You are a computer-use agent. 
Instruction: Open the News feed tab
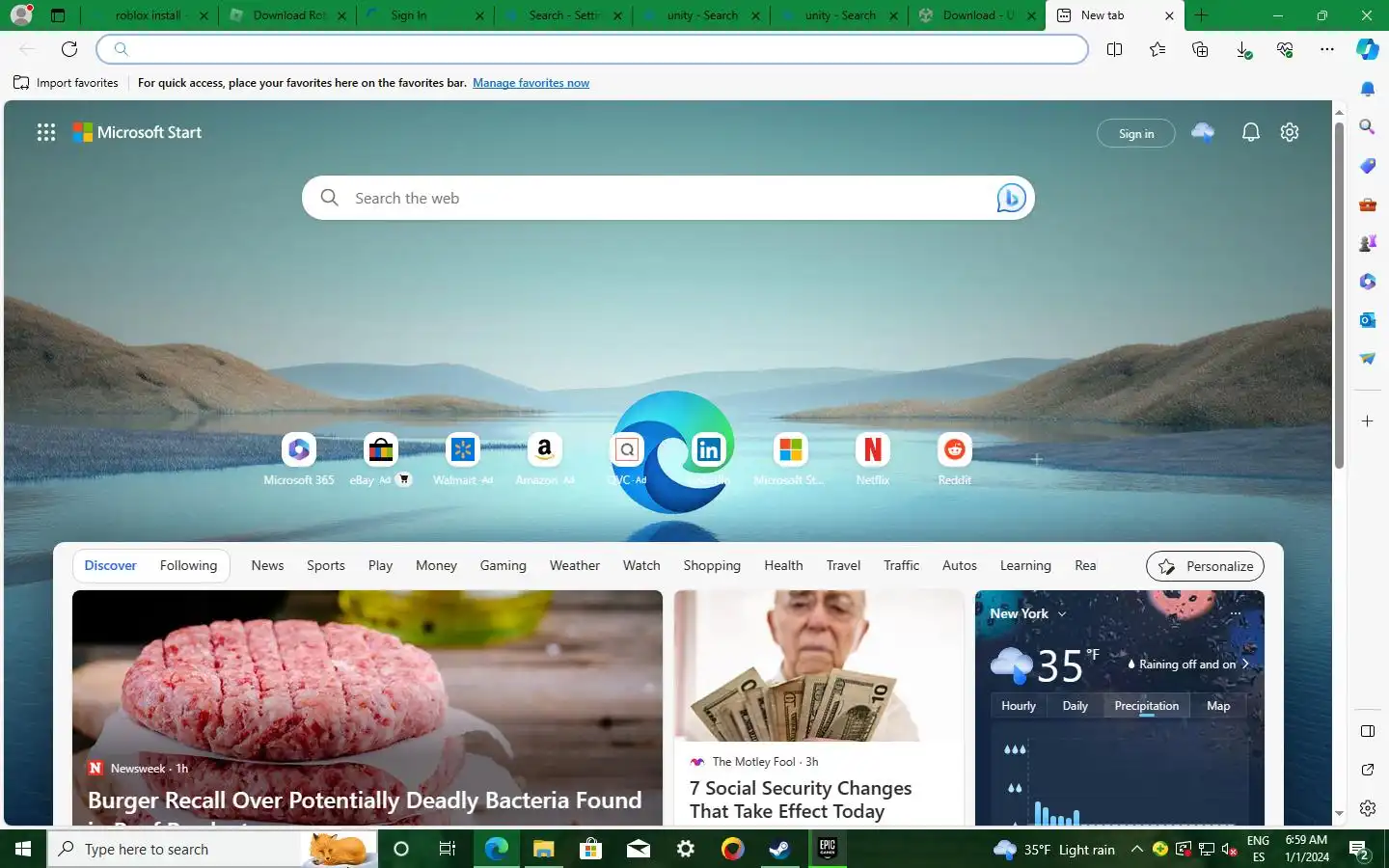click(x=267, y=565)
